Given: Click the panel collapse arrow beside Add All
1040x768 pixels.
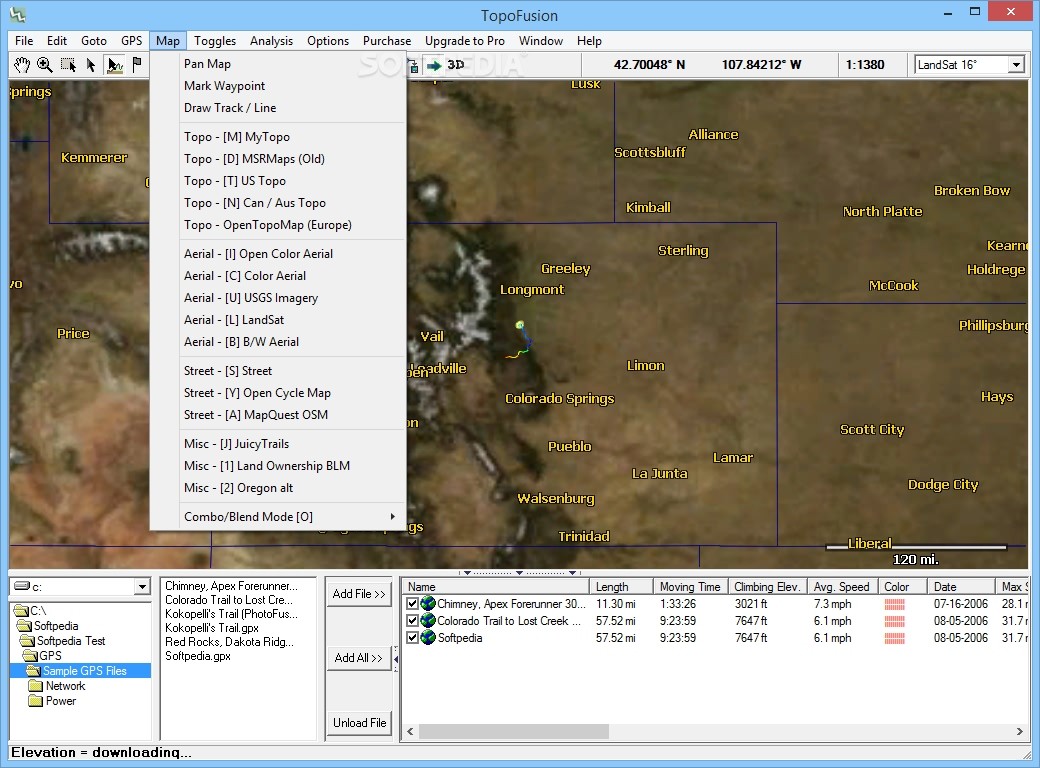Looking at the screenshot, I should [x=396, y=659].
